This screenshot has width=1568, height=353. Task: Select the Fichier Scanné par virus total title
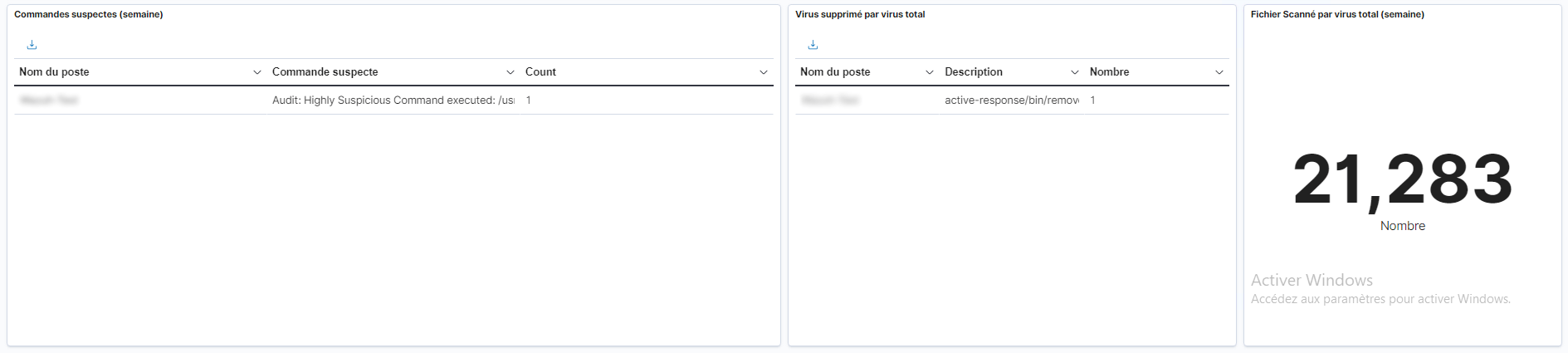pyautogui.click(x=1337, y=14)
